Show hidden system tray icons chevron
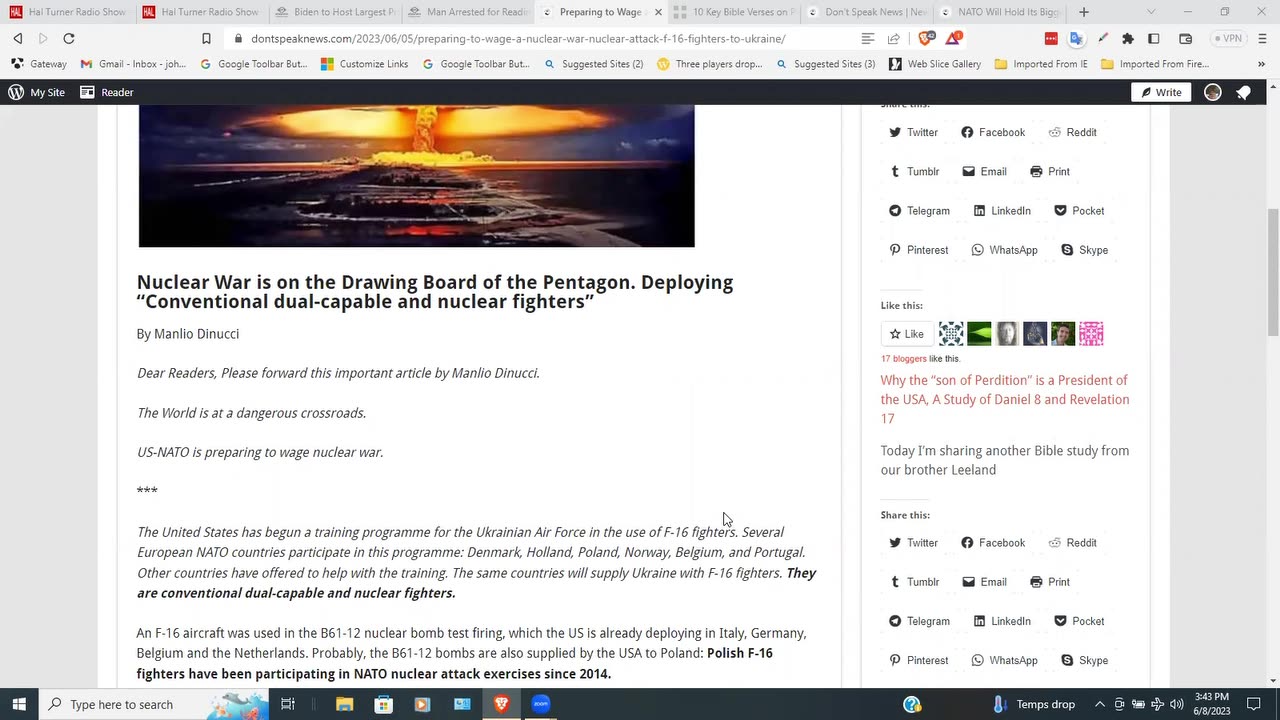 1099,704
